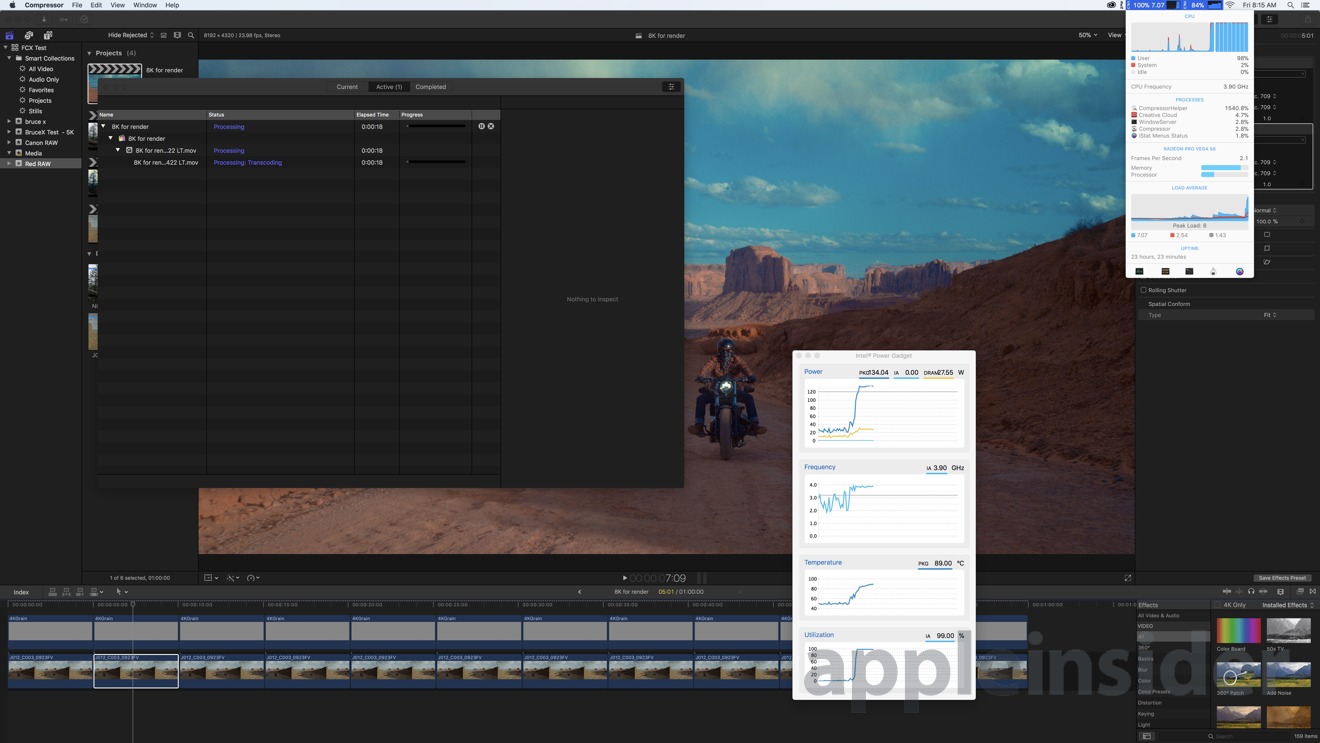This screenshot has height=743, width=1320.
Task: Select All Video smart collection
Action: coord(41,69)
